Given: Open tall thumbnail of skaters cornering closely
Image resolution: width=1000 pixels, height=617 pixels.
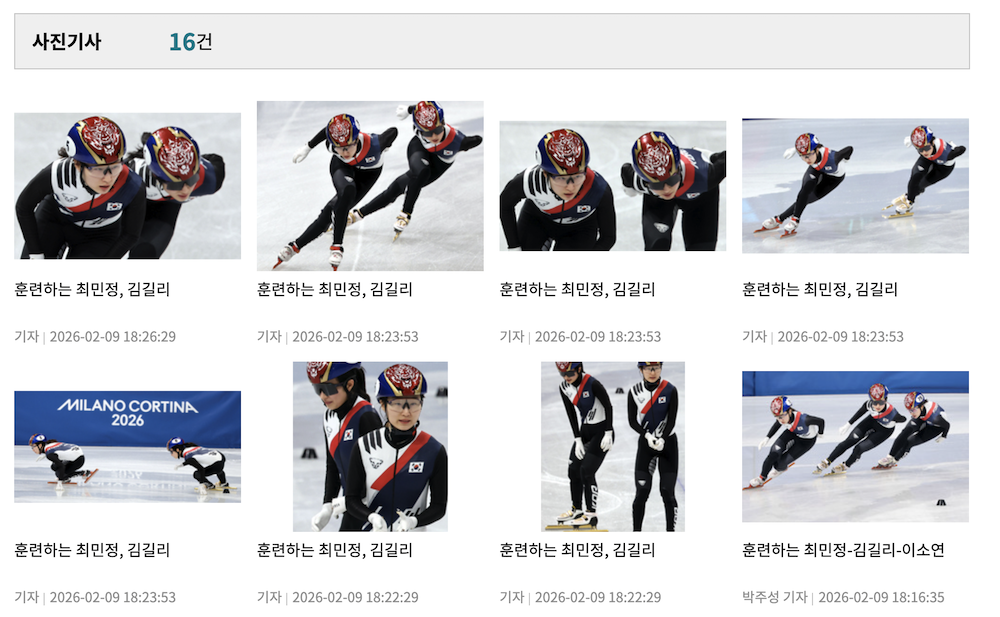Looking at the screenshot, I should pyautogui.click(x=370, y=186).
